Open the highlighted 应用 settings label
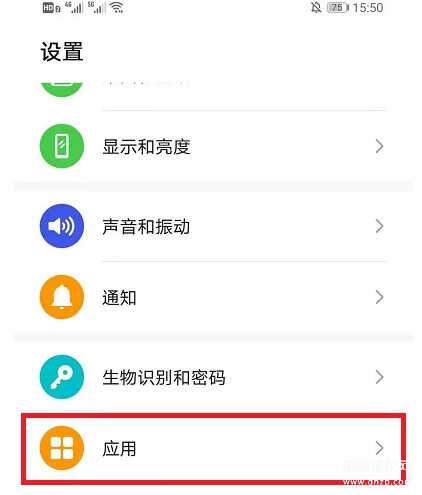This screenshot has height=495, width=422. [119, 449]
